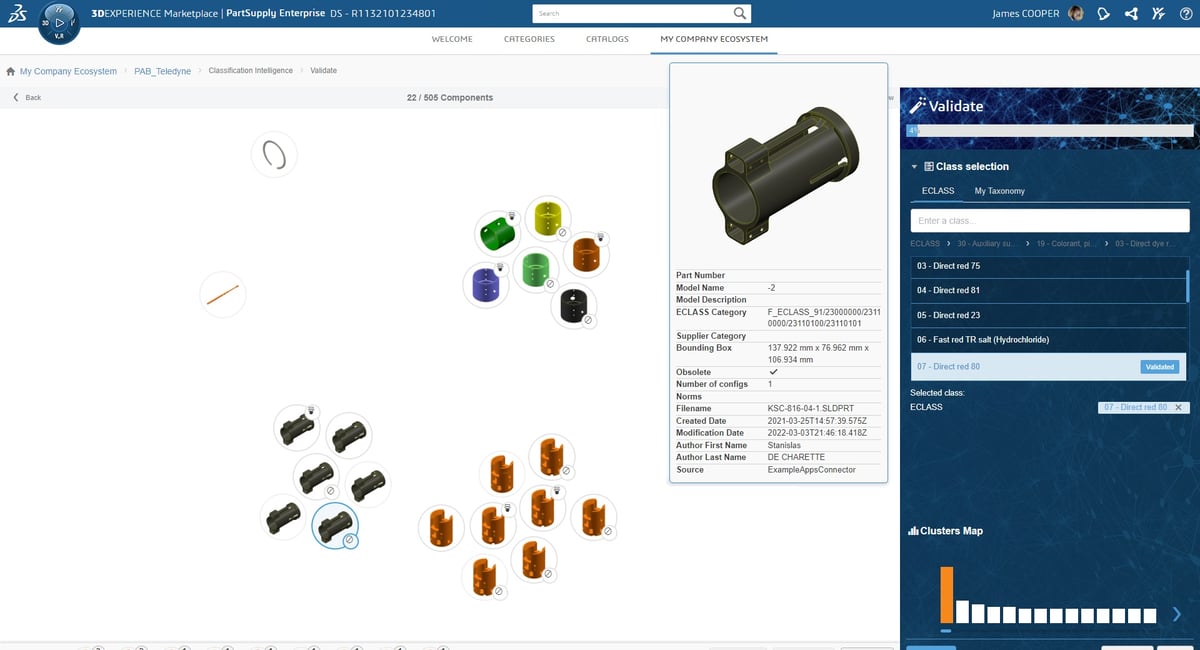This screenshot has height=650, width=1200.
Task: Focus the top Search field
Action: point(633,14)
